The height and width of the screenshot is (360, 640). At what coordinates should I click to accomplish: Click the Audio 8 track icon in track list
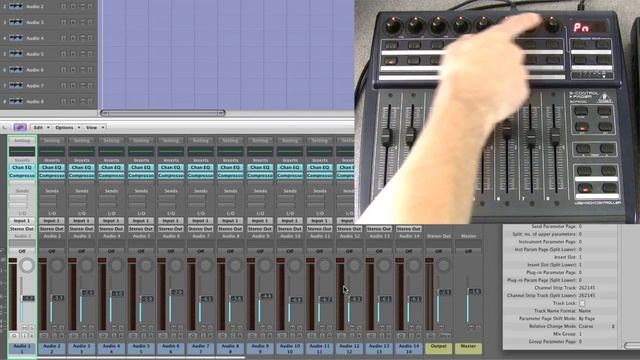[16, 101]
